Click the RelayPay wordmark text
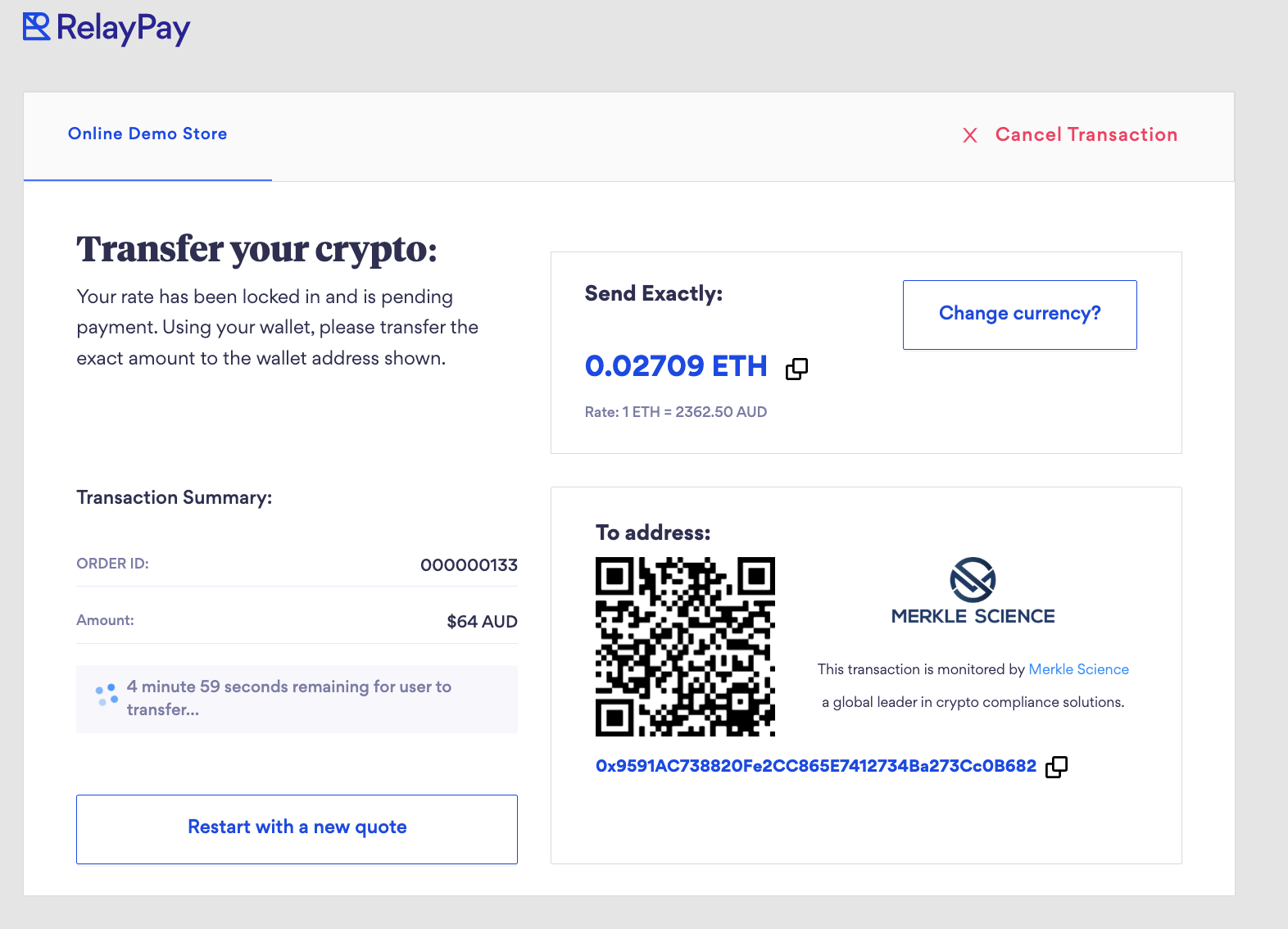This screenshot has width=1288, height=929. pos(123,29)
